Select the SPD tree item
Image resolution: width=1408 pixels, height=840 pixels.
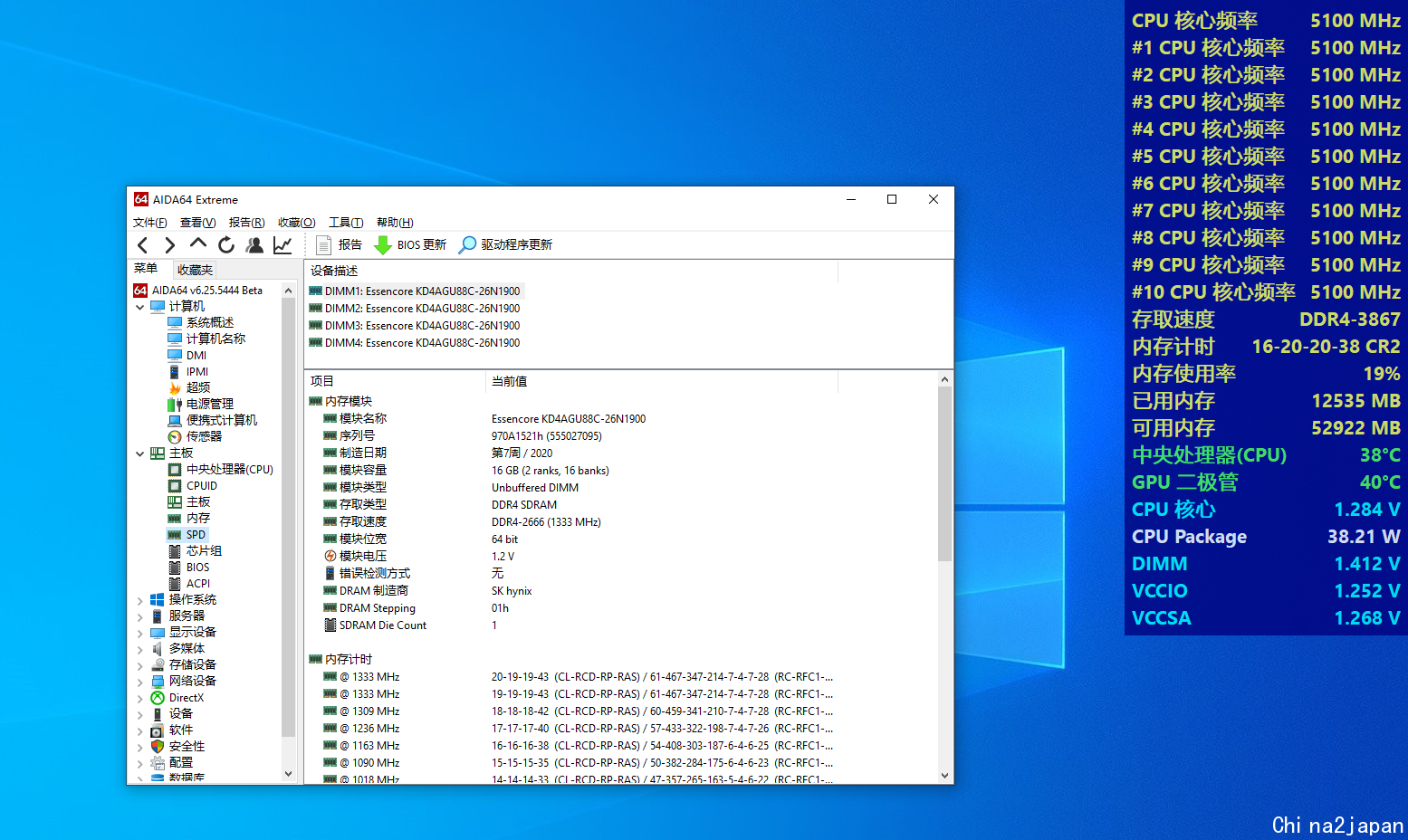pos(187,535)
